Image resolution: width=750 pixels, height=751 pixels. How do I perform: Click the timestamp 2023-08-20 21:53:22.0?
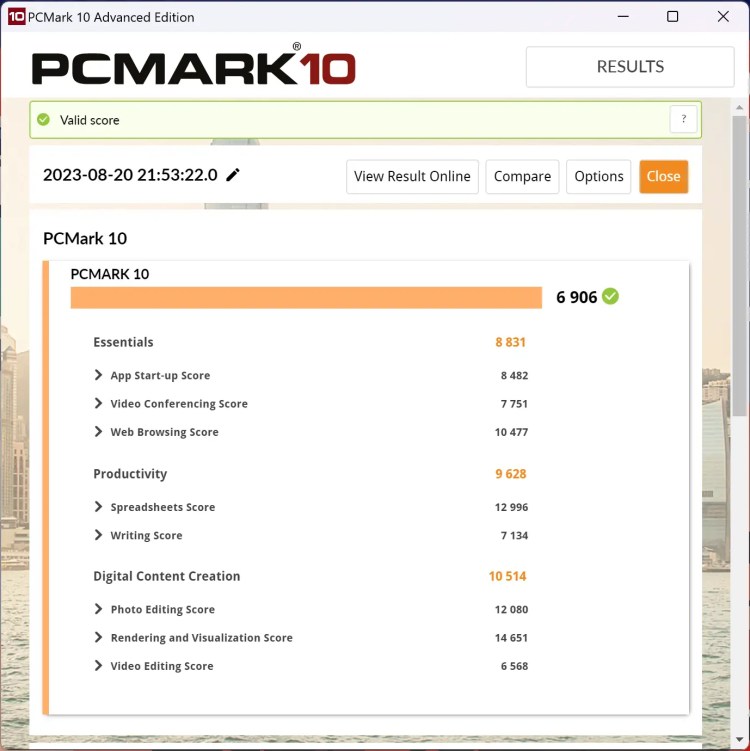click(130, 175)
